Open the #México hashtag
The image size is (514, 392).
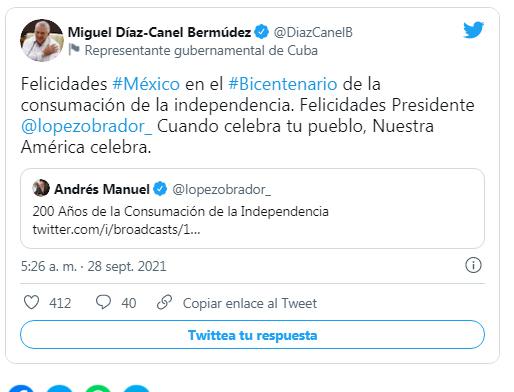pos(146,84)
